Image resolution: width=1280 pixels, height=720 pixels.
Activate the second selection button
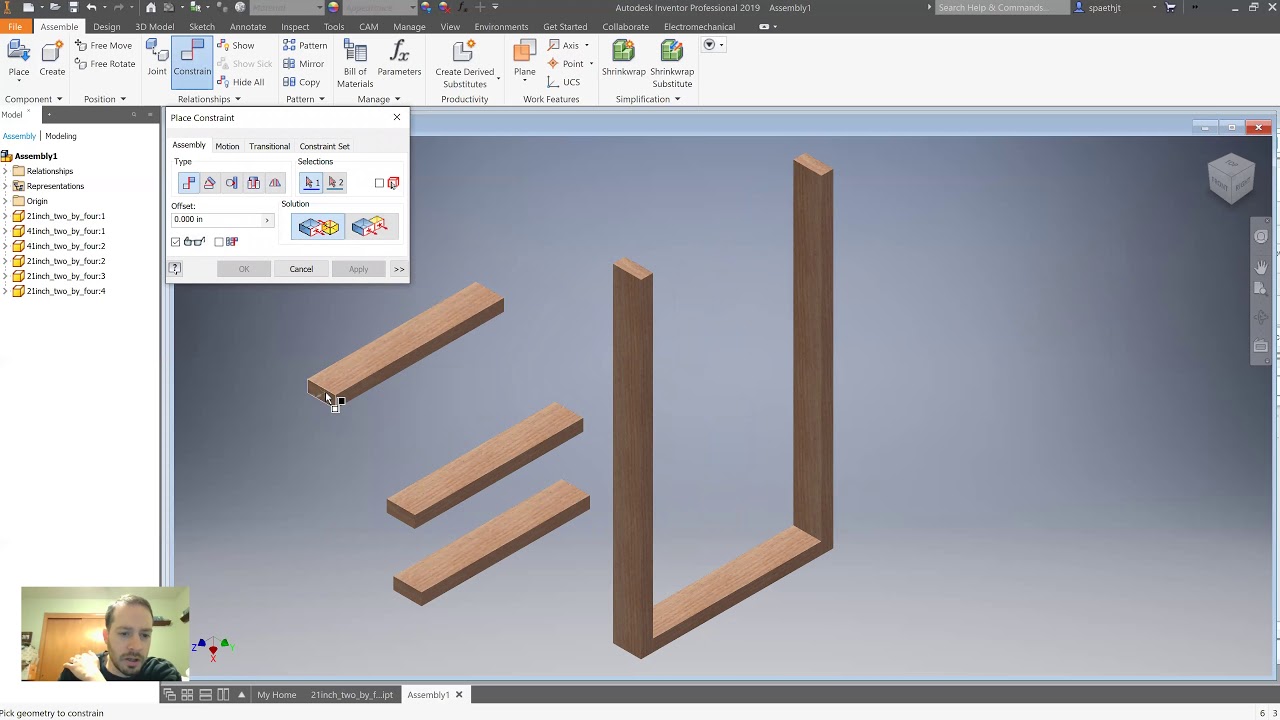pos(335,183)
